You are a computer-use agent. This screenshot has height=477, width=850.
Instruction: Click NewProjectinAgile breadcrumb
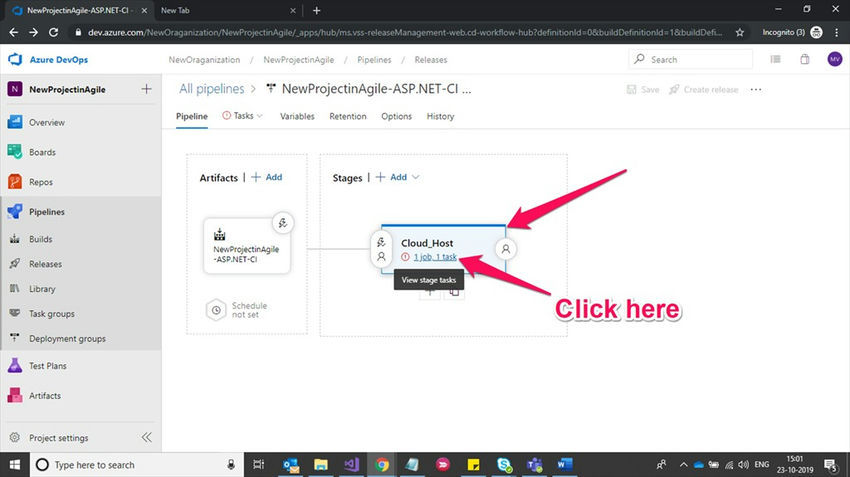pos(299,60)
